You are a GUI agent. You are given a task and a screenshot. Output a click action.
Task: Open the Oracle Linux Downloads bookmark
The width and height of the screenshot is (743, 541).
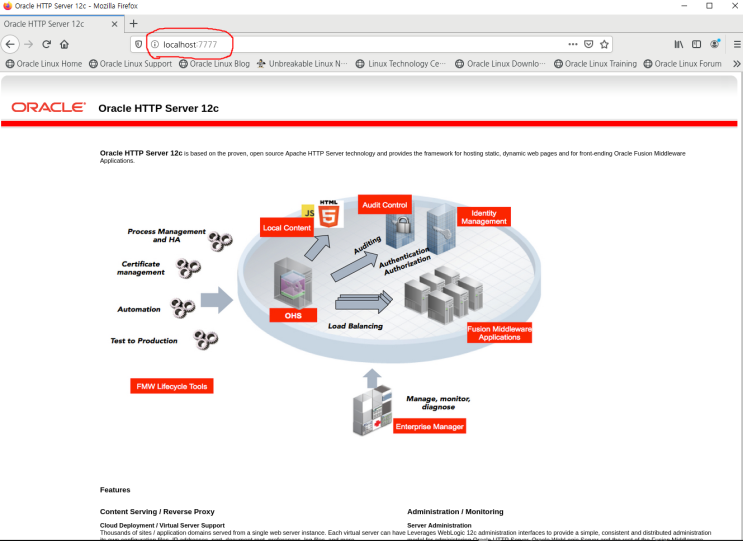(x=500, y=63)
